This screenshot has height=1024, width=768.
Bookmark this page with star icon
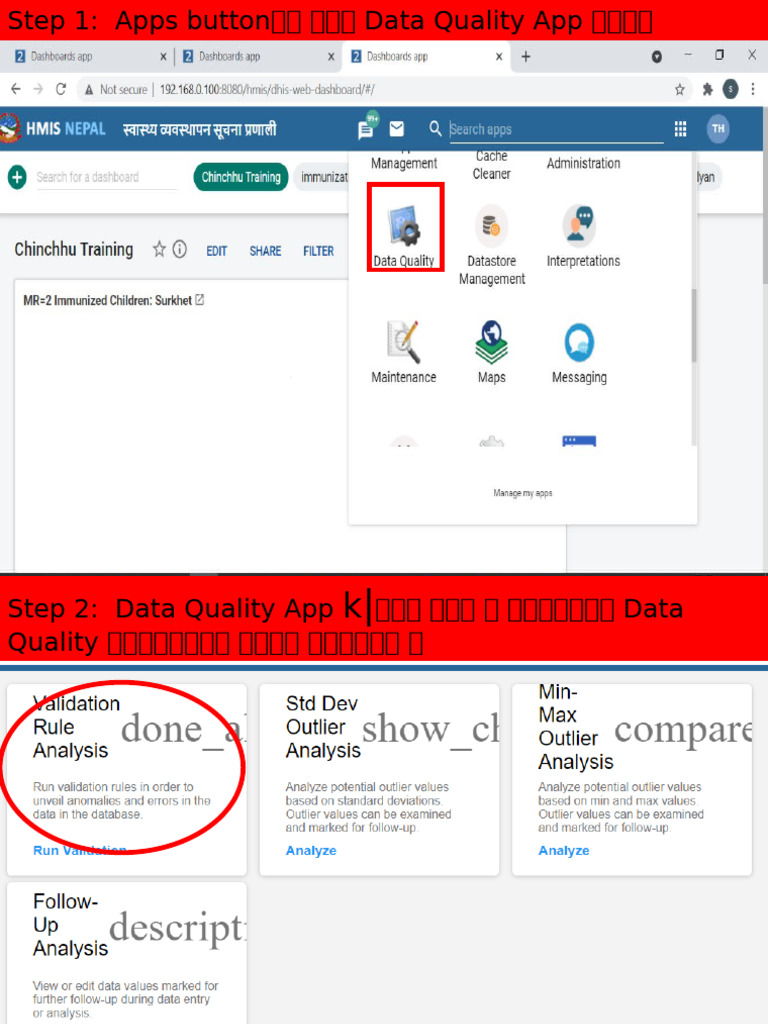pyautogui.click(x=680, y=89)
